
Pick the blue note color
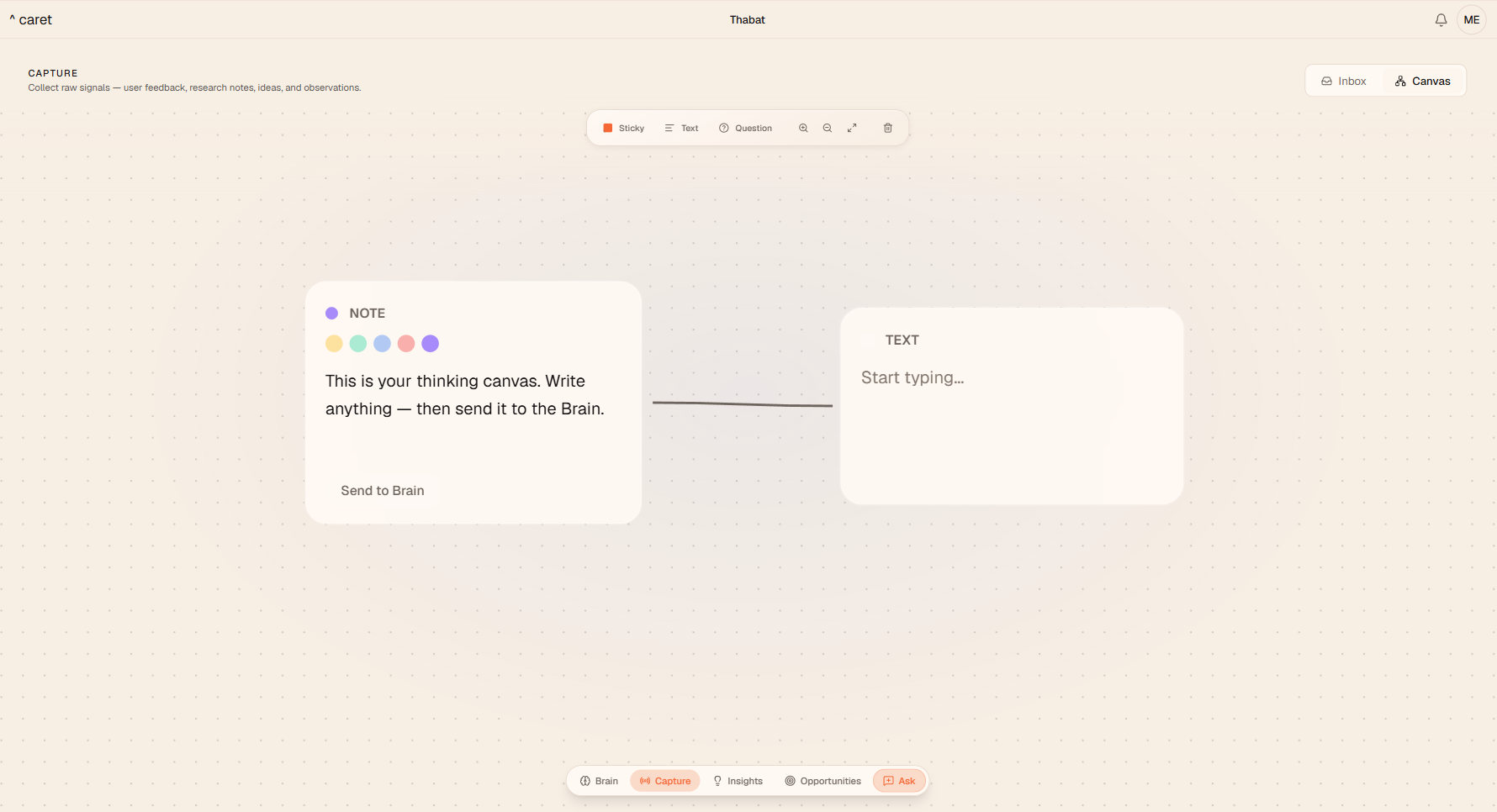click(x=382, y=344)
